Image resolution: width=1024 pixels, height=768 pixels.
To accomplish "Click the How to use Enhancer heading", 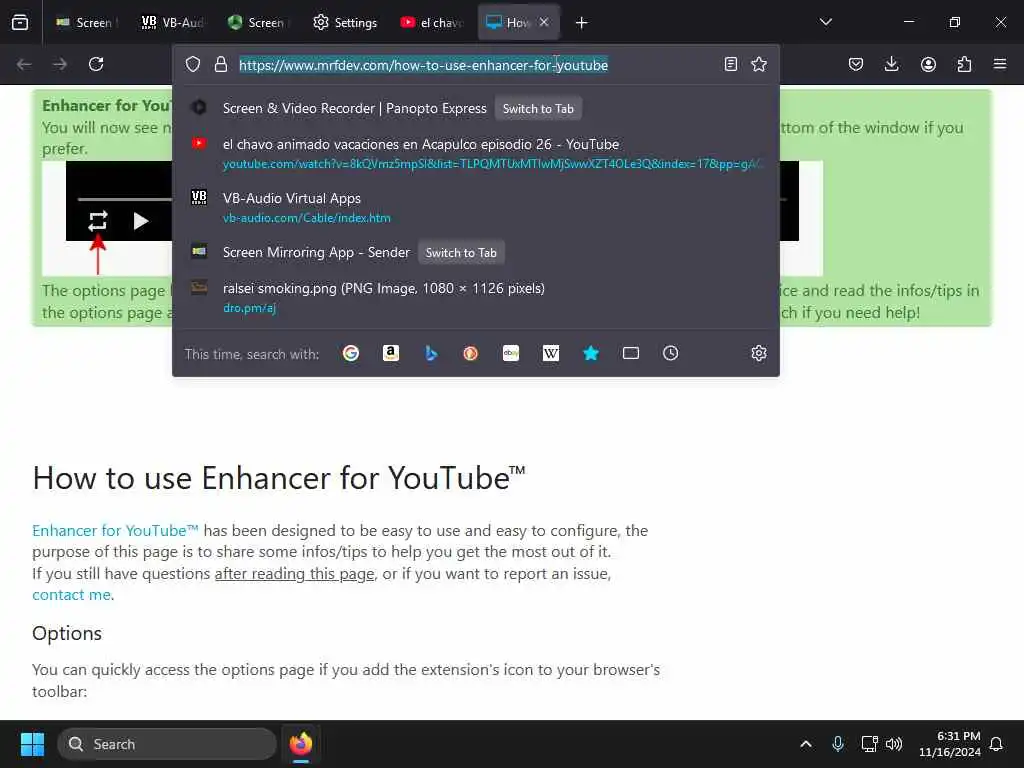I will 279,478.
